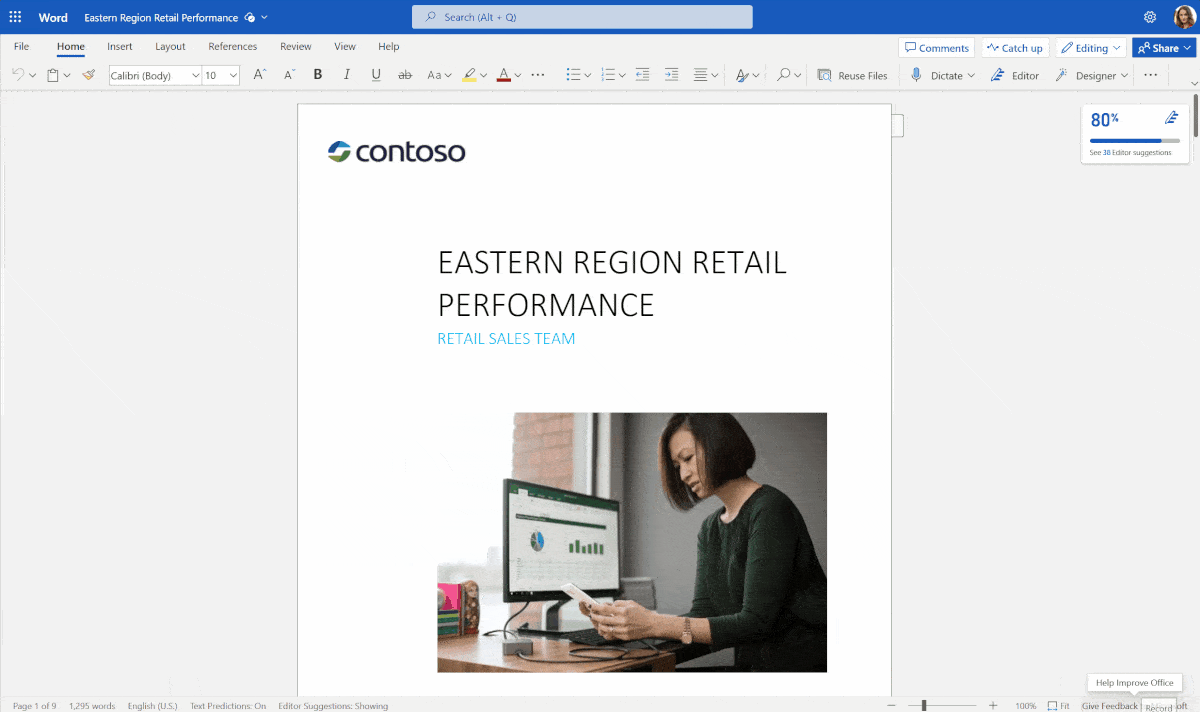Toggle Strikethrough formatting
Screen dimensions: 1200x712
(405, 75)
